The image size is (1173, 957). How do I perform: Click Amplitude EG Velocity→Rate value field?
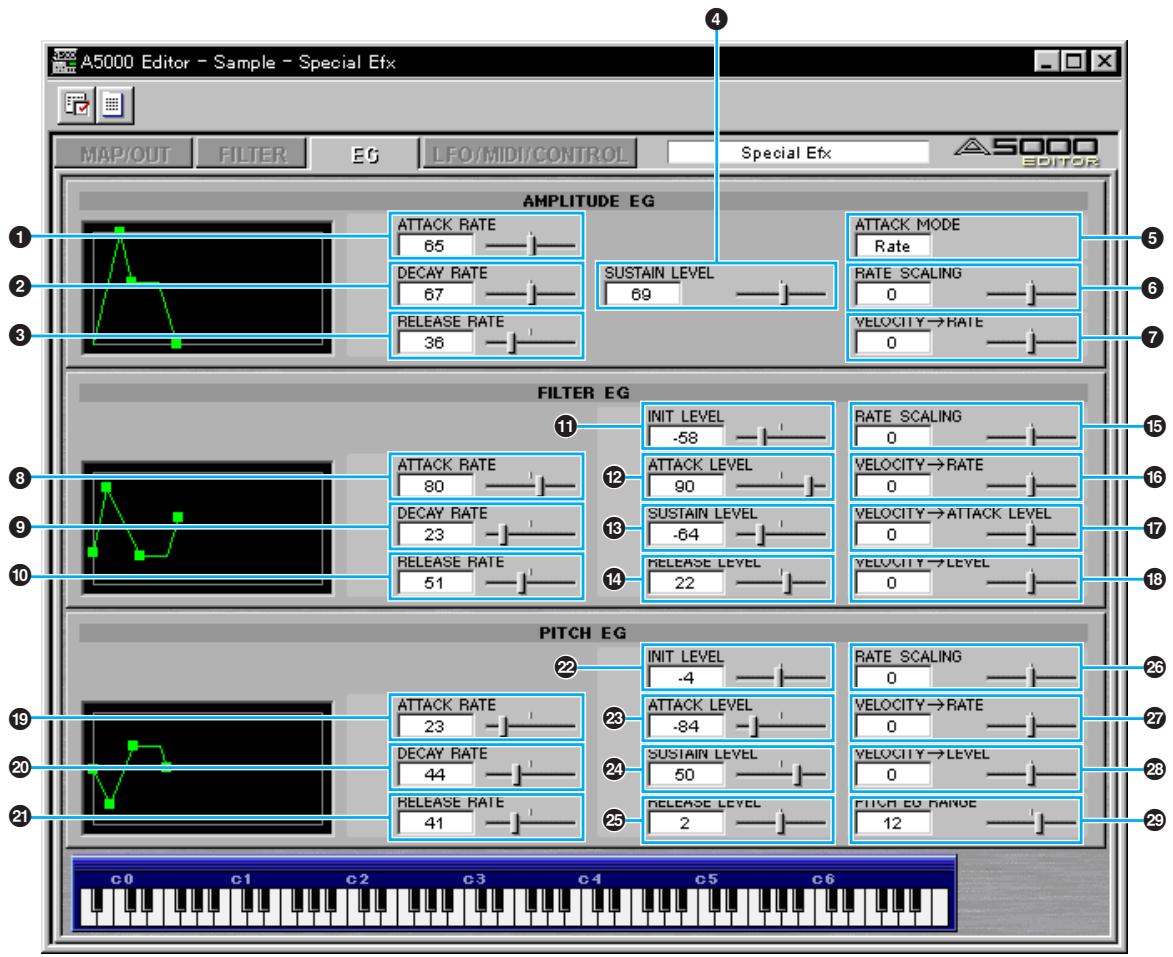coord(892,343)
